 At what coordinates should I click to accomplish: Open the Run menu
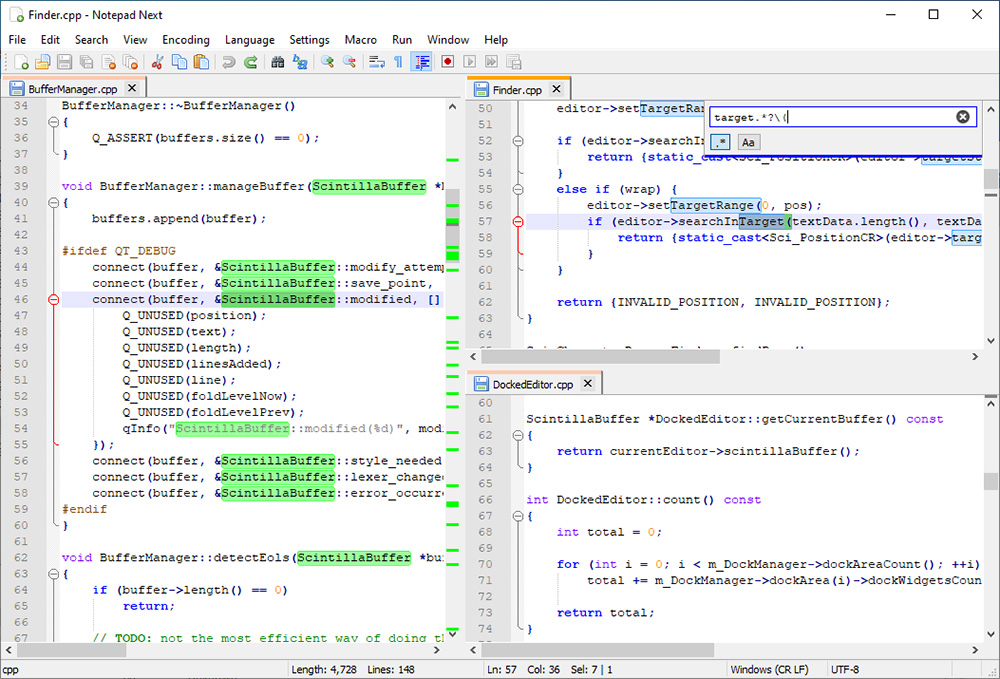402,40
